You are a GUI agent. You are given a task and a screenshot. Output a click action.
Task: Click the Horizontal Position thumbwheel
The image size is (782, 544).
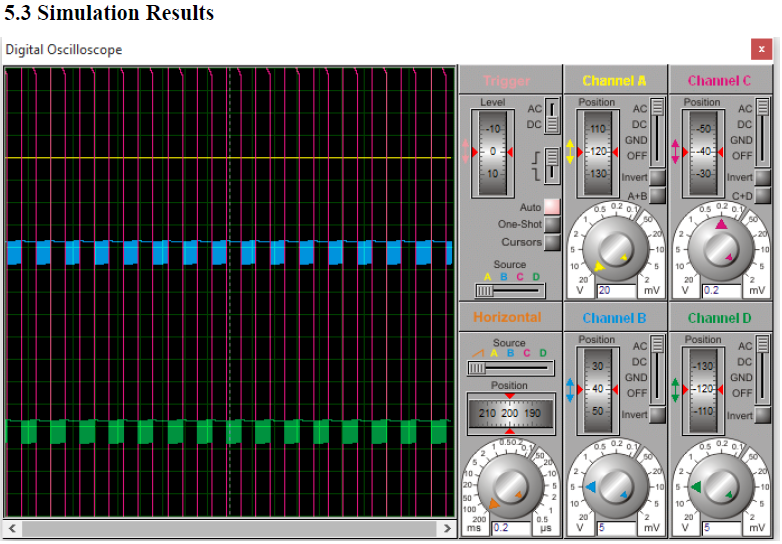(510, 413)
